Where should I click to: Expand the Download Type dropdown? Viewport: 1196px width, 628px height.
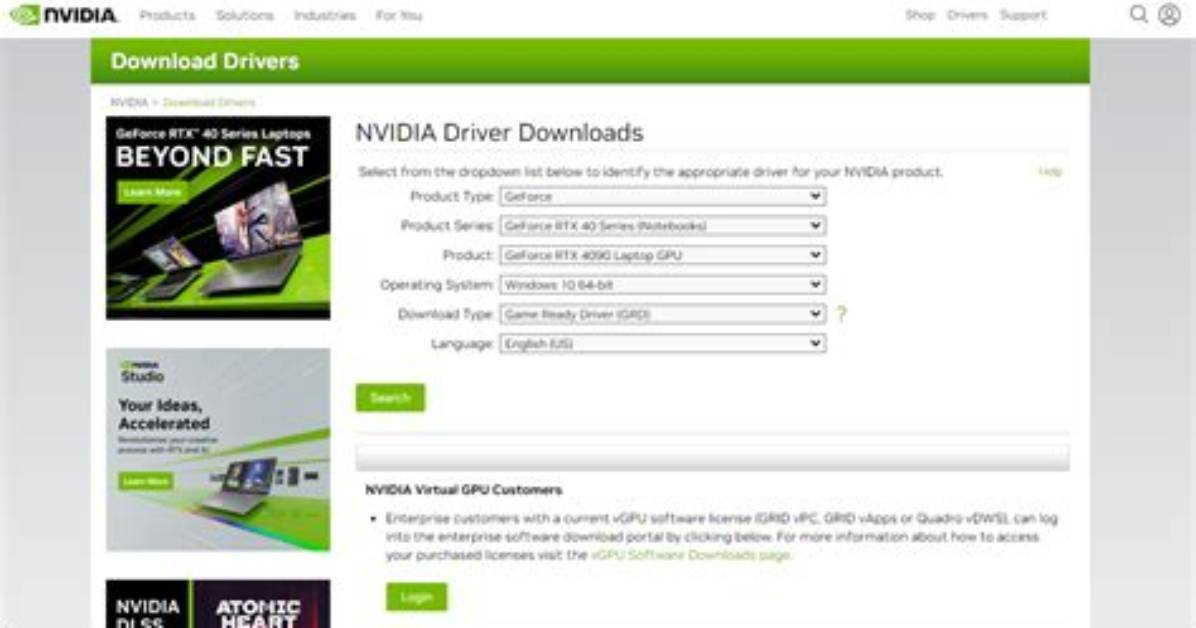pyautogui.click(x=663, y=314)
